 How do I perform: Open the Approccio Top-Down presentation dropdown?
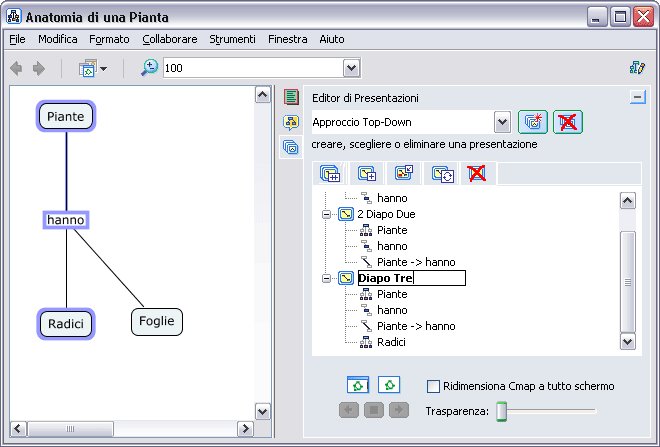point(502,122)
